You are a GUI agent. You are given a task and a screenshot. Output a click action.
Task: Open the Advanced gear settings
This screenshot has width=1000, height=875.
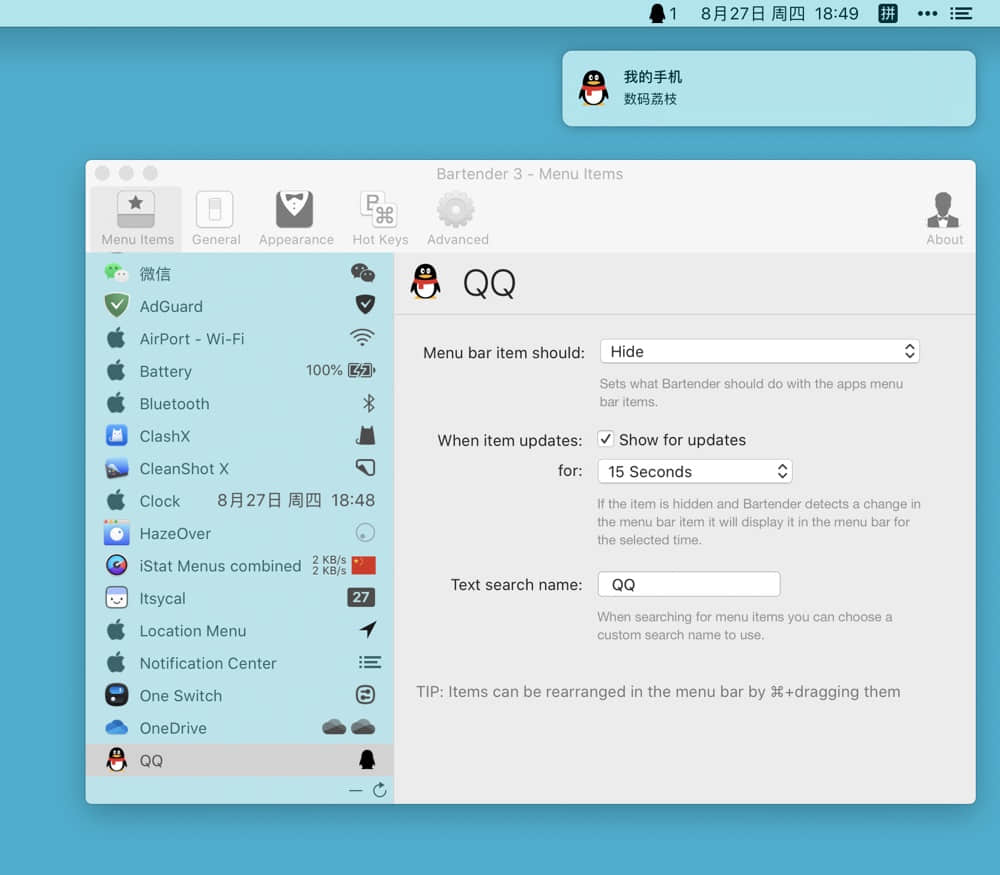457,219
